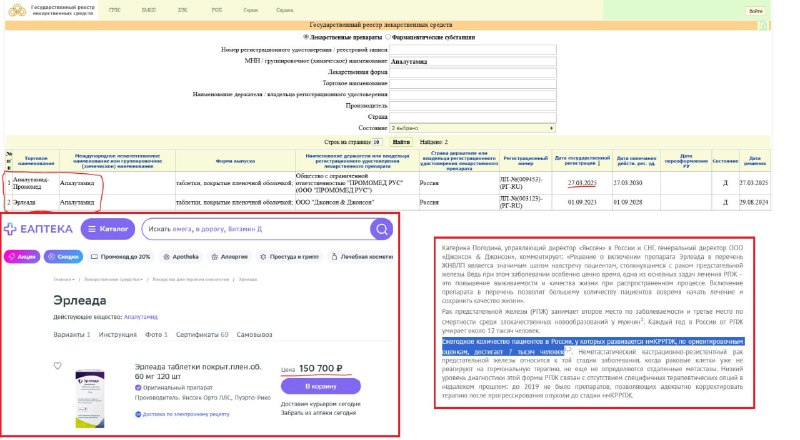Open the Состояние dropdown
This screenshot has width=800, height=440.
[472, 128]
